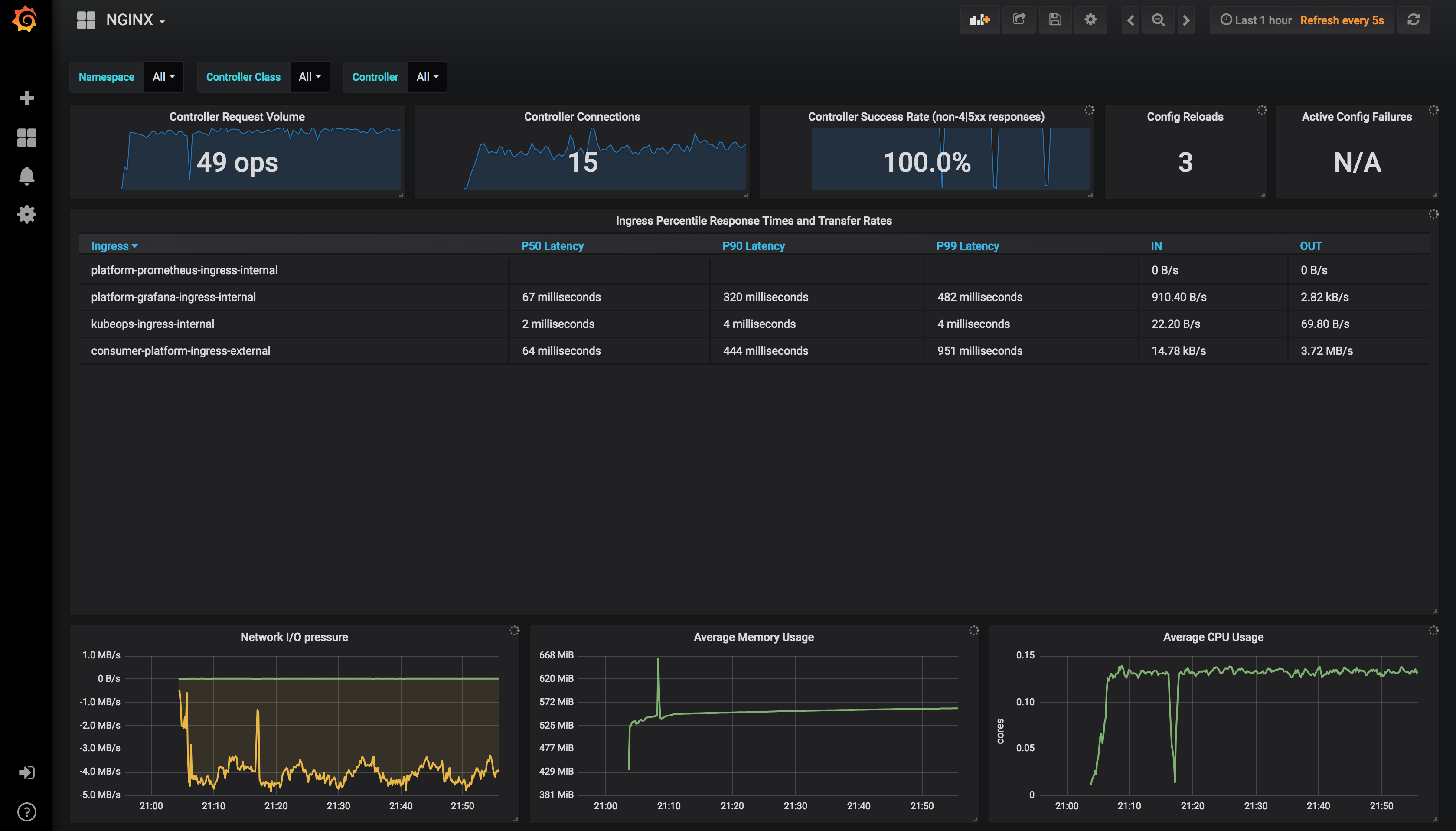
Task: Open the Dashboards grid icon in sidebar
Action: tap(26, 137)
